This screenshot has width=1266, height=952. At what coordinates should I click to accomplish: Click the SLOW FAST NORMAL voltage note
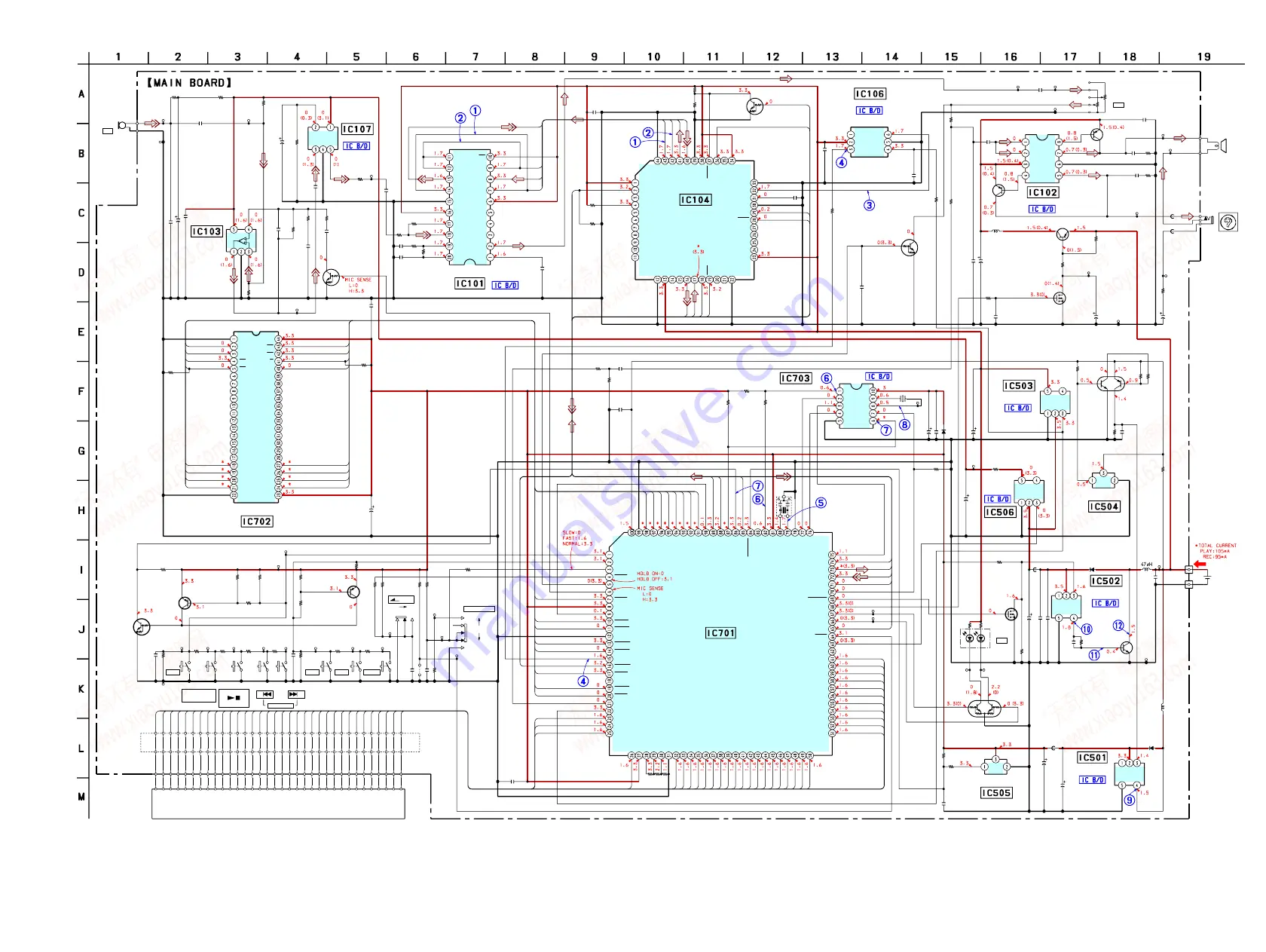click(x=577, y=538)
